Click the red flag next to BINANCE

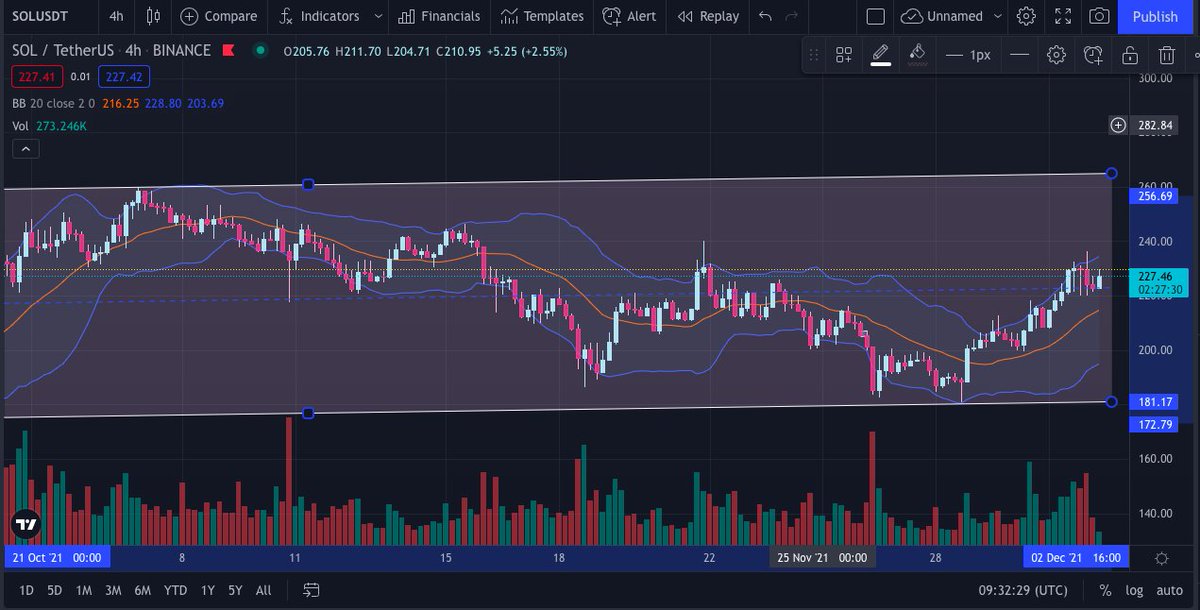(x=228, y=50)
